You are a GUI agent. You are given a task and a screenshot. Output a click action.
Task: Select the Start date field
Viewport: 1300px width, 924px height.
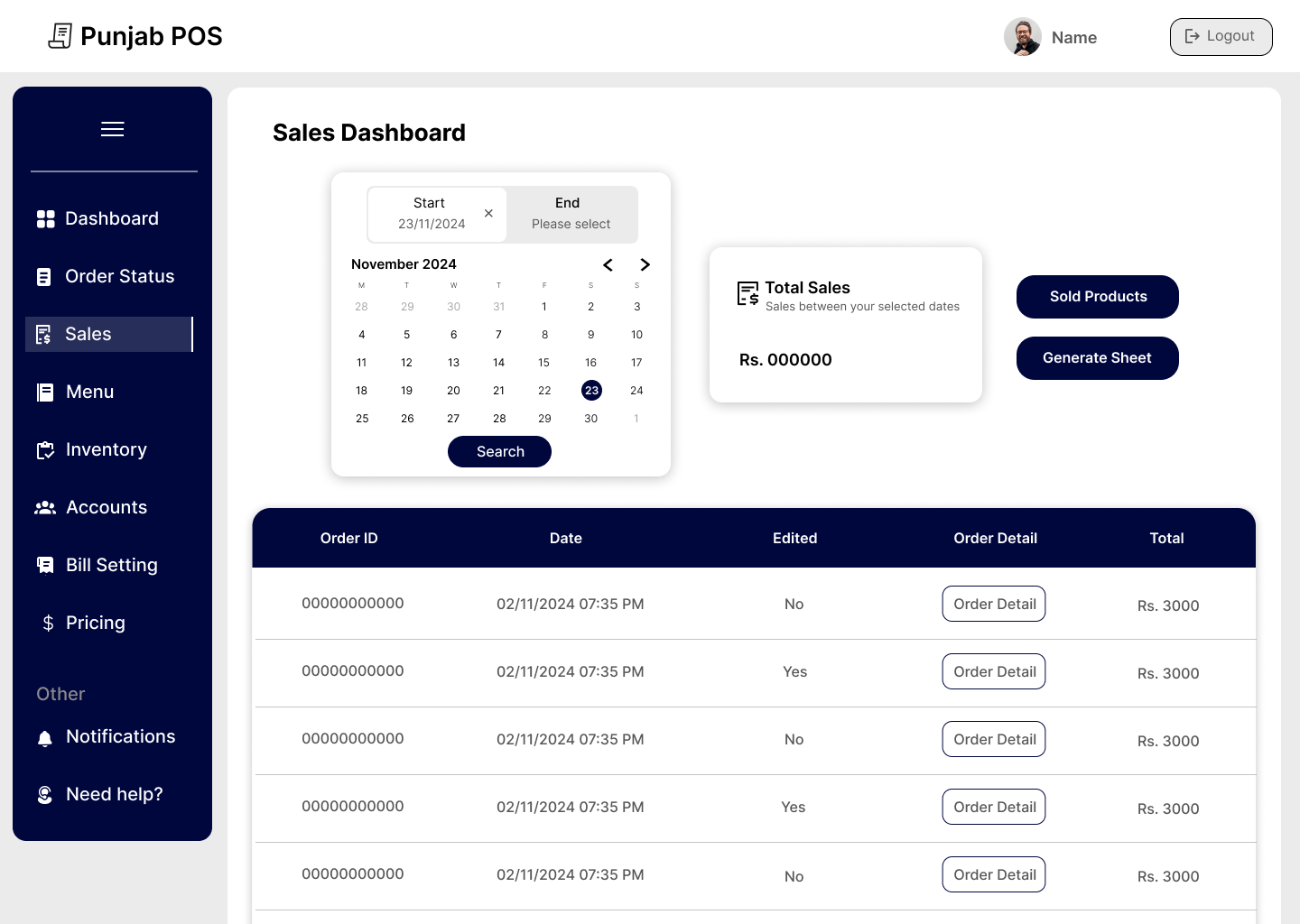tap(437, 214)
